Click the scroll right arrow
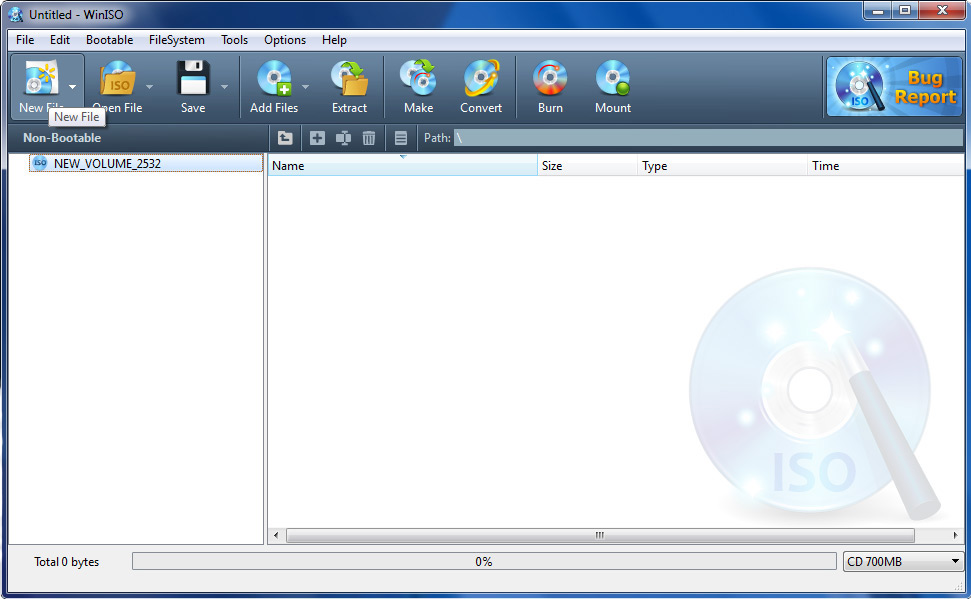Image resolution: width=971 pixels, height=599 pixels. point(956,535)
